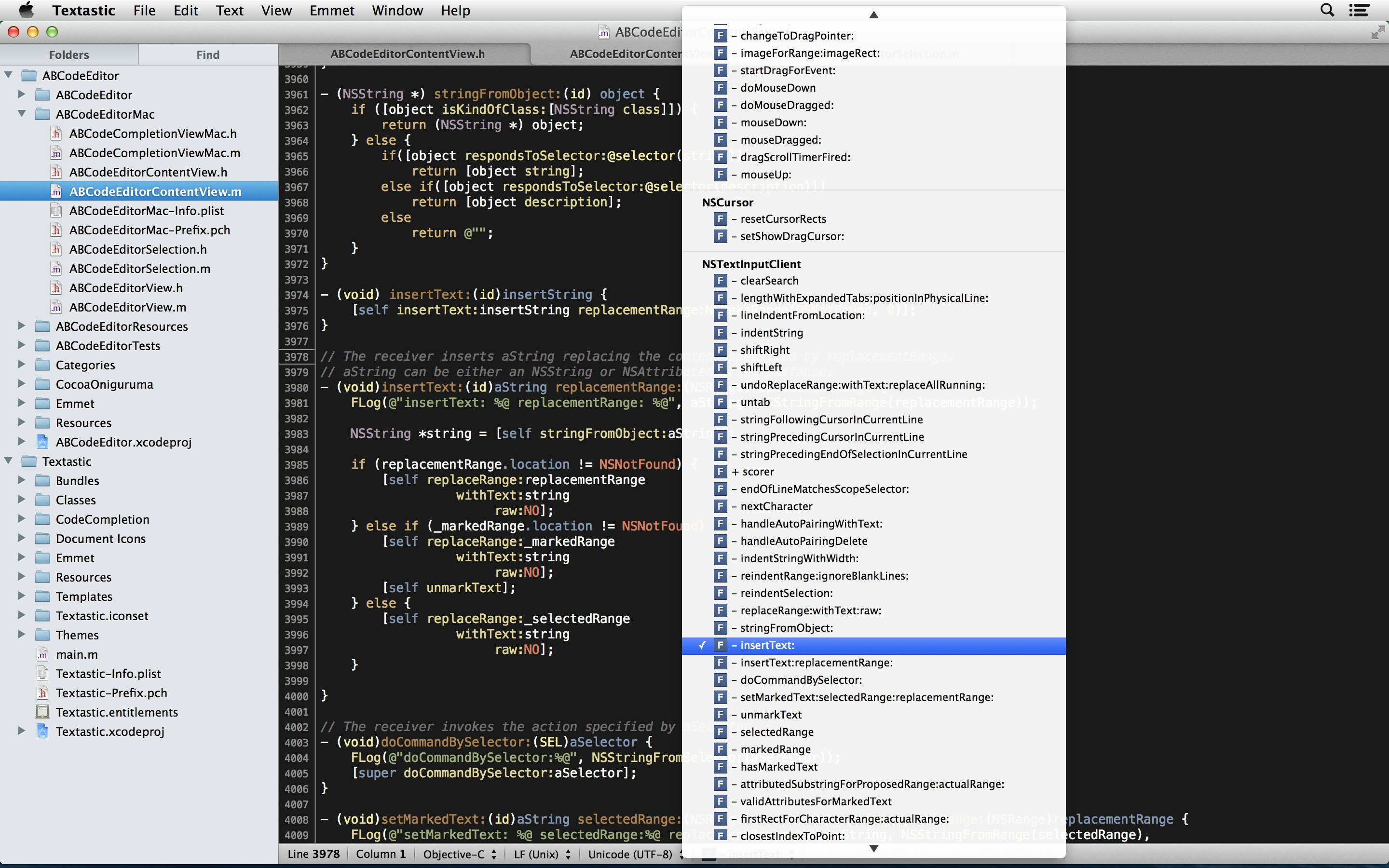This screenshot has height=868, width=1389.
Task: Click the ABCodeEditor.xcodeproj project icon
Action: pyautogui.click(x=42, y=442)
